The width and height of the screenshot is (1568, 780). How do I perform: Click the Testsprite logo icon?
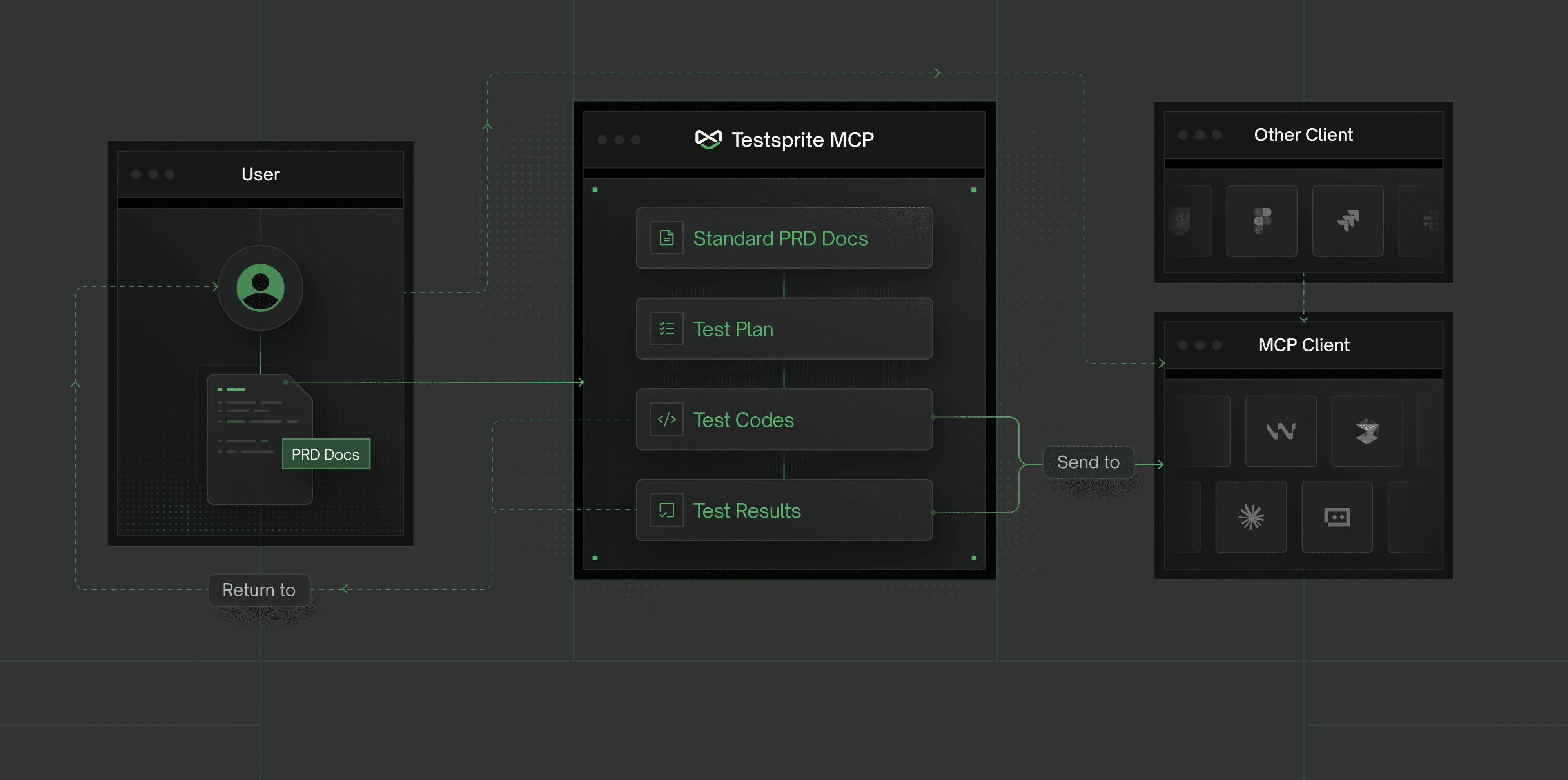tap(708, 139)
